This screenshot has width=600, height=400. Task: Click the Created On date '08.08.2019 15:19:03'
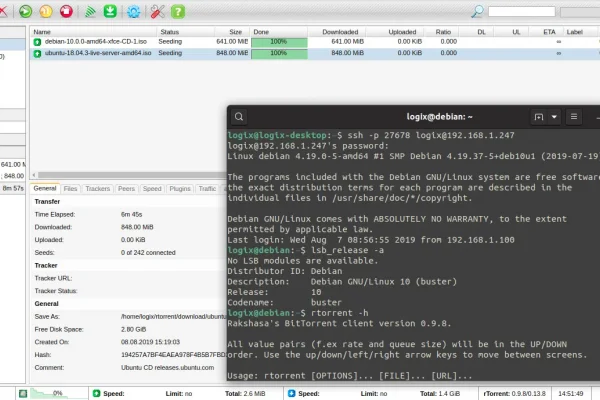(x=150, y=342)
